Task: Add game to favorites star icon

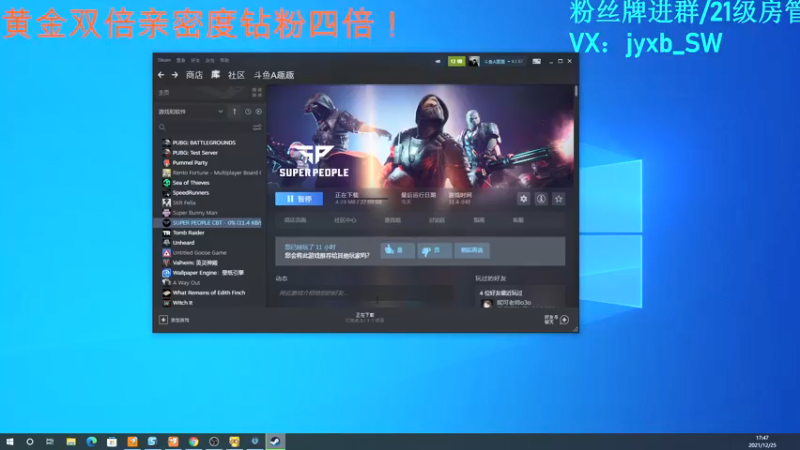Action: (x=559, y=199)
